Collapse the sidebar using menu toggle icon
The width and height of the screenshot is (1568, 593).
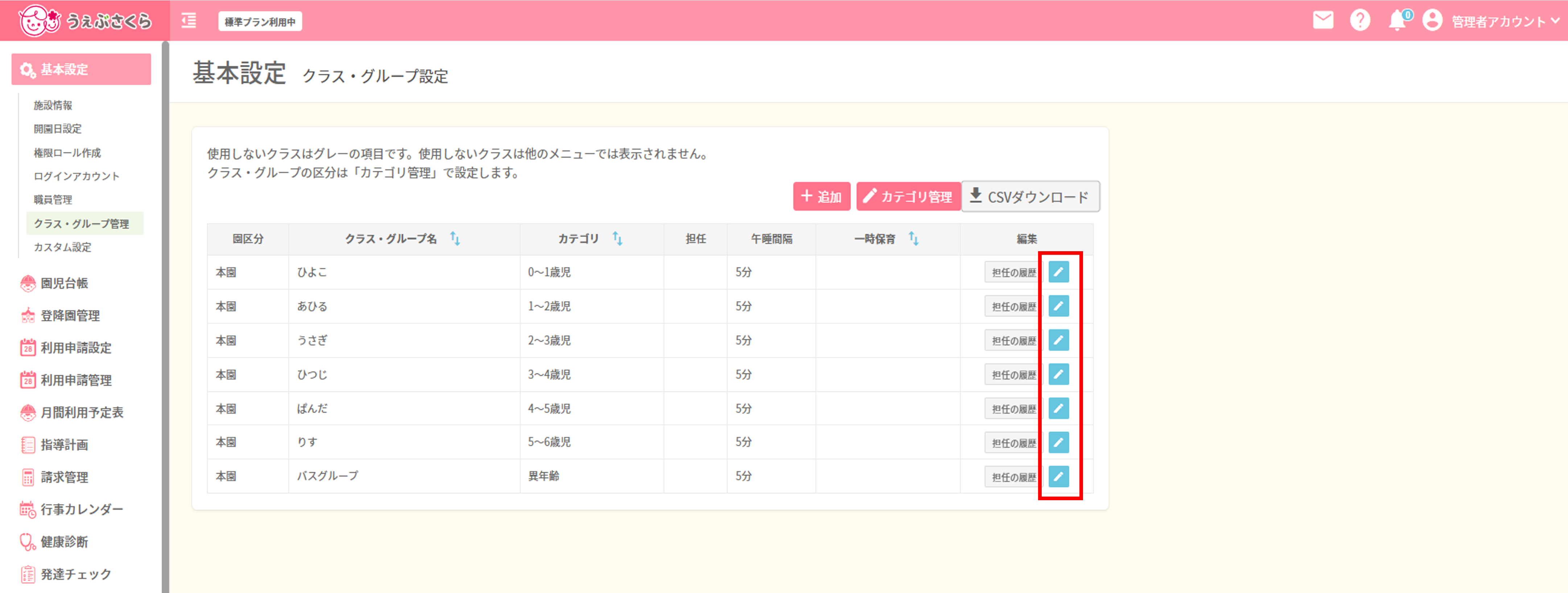(189, 21)
